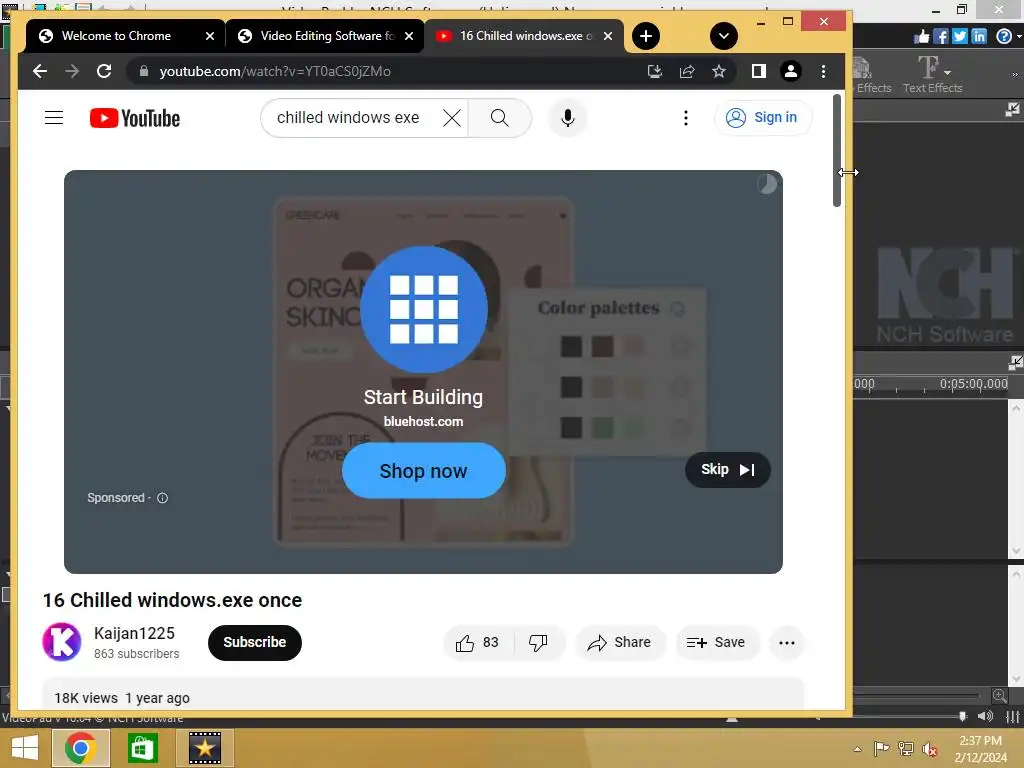
Task: Open VideoPad audio mixer levels icon
Action: [1012, 716]
